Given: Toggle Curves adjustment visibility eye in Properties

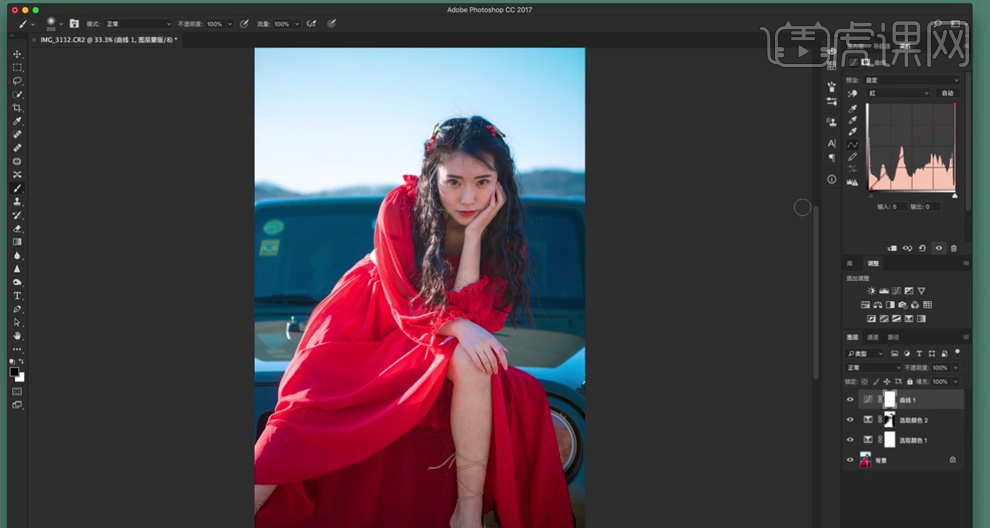Looking at the screenshot, I should click(938, 248).
